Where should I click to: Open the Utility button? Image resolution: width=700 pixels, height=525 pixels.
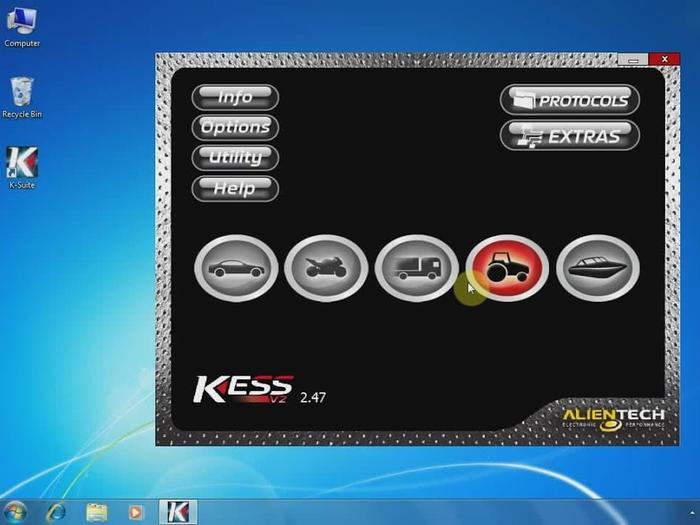(235, 157)
